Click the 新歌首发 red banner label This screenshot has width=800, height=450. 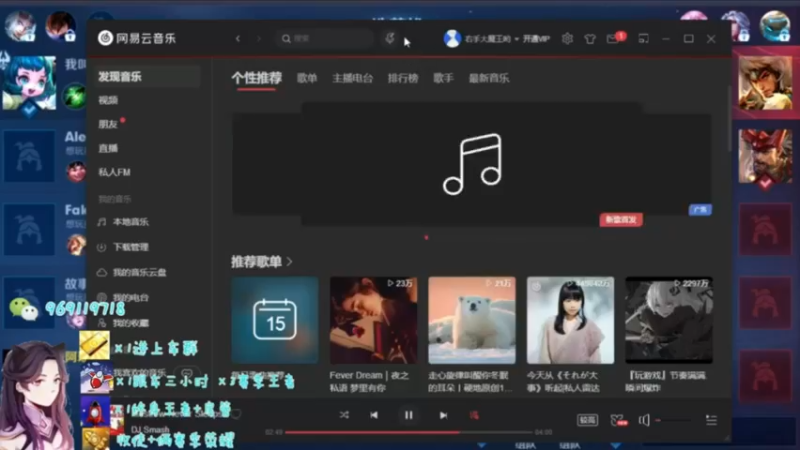tap(621, 220)
